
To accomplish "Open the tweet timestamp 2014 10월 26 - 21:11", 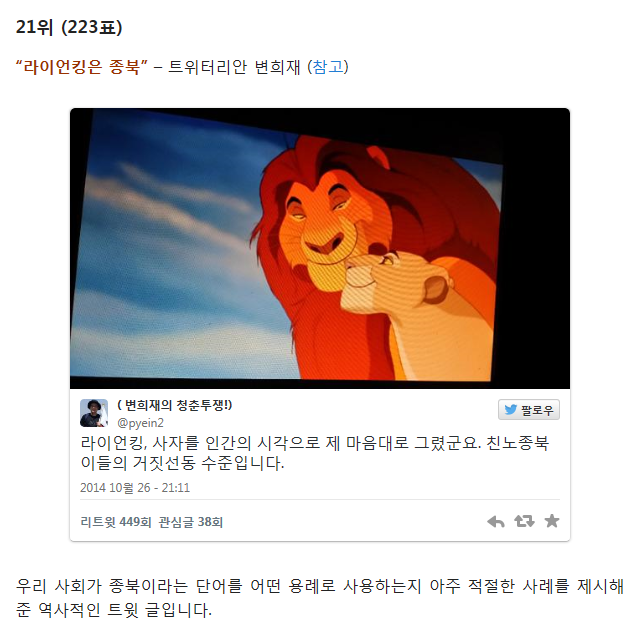I will point(135,487).
